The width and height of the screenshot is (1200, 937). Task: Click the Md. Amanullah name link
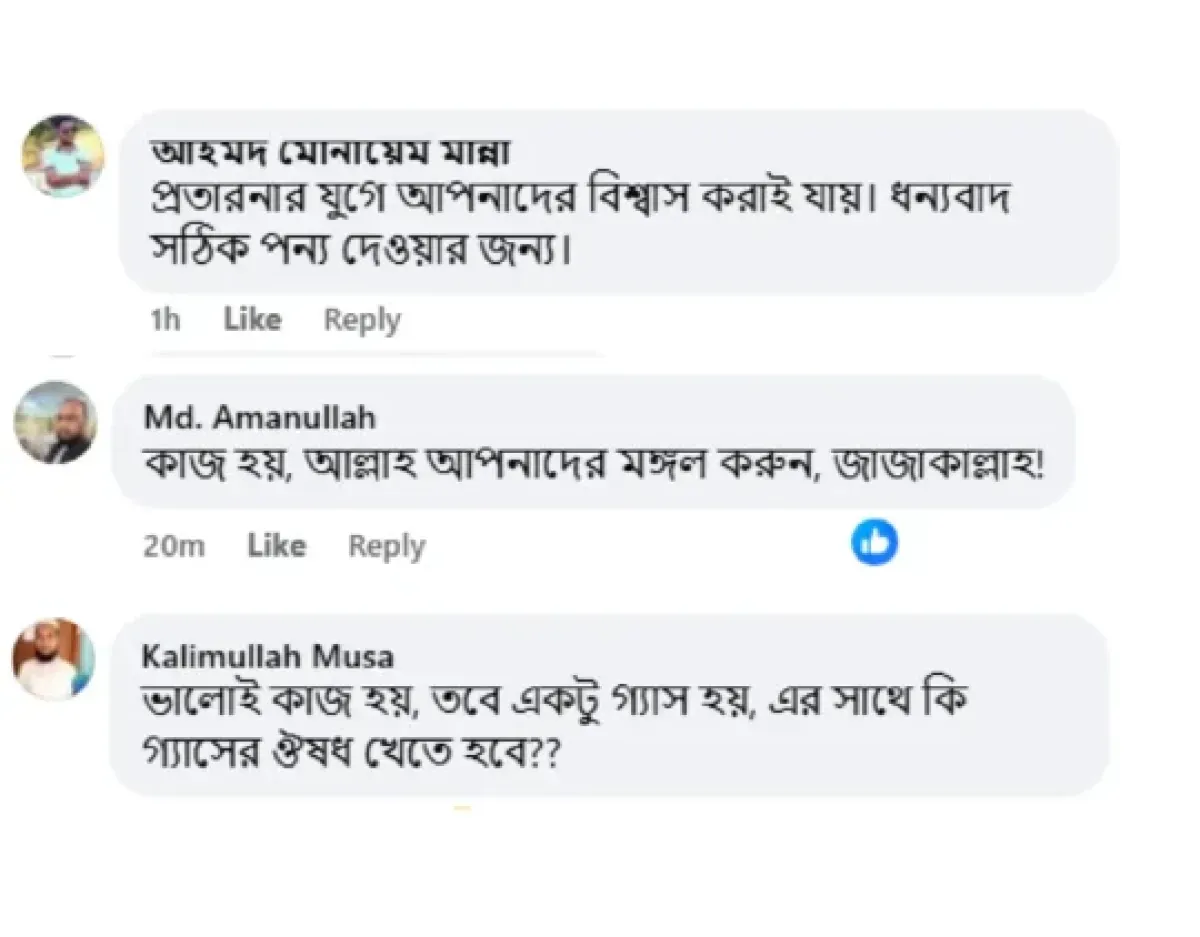(x=260, y=416)
